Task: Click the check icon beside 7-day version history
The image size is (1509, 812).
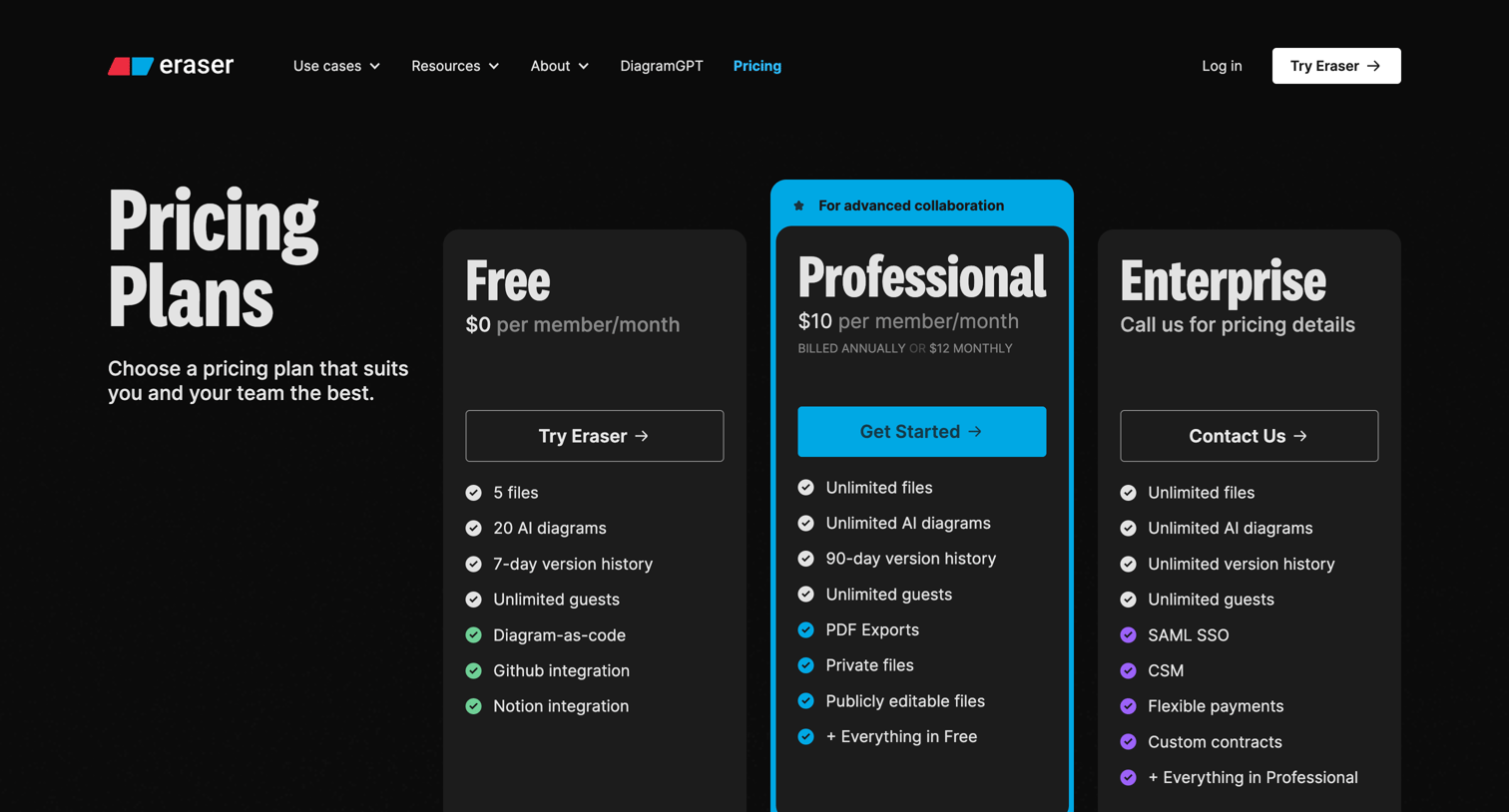Action: click(x=474, y=565)
